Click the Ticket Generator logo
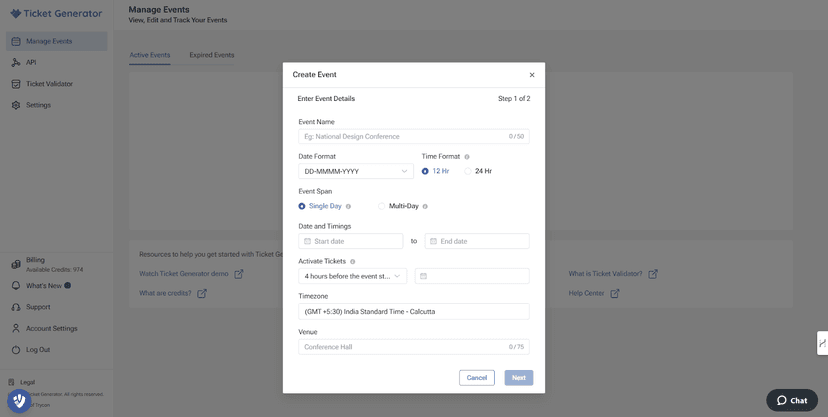 coord(56,14)
